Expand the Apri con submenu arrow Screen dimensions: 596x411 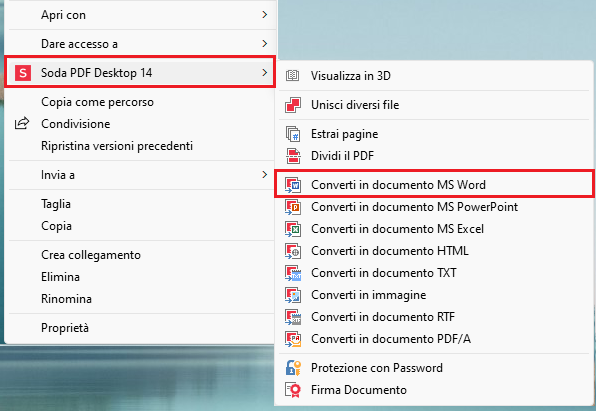265,15
